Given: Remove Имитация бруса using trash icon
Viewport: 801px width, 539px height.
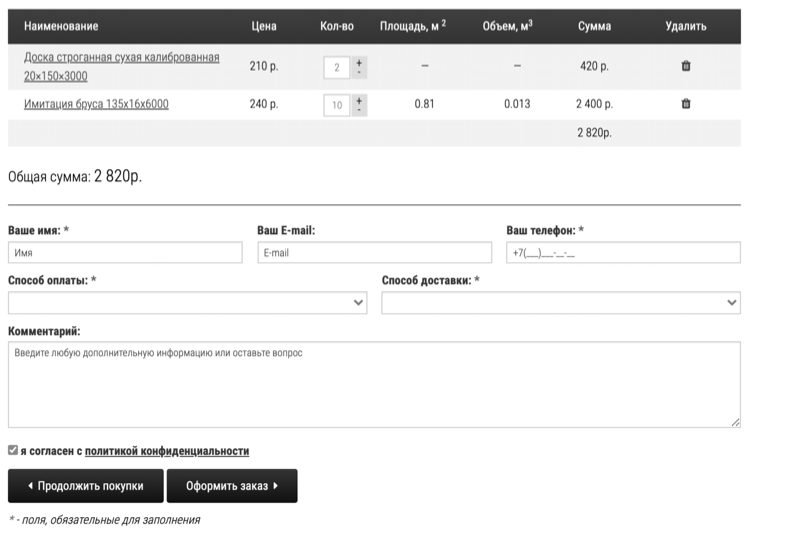Looking at the screenshot, I should pos(686,103).
